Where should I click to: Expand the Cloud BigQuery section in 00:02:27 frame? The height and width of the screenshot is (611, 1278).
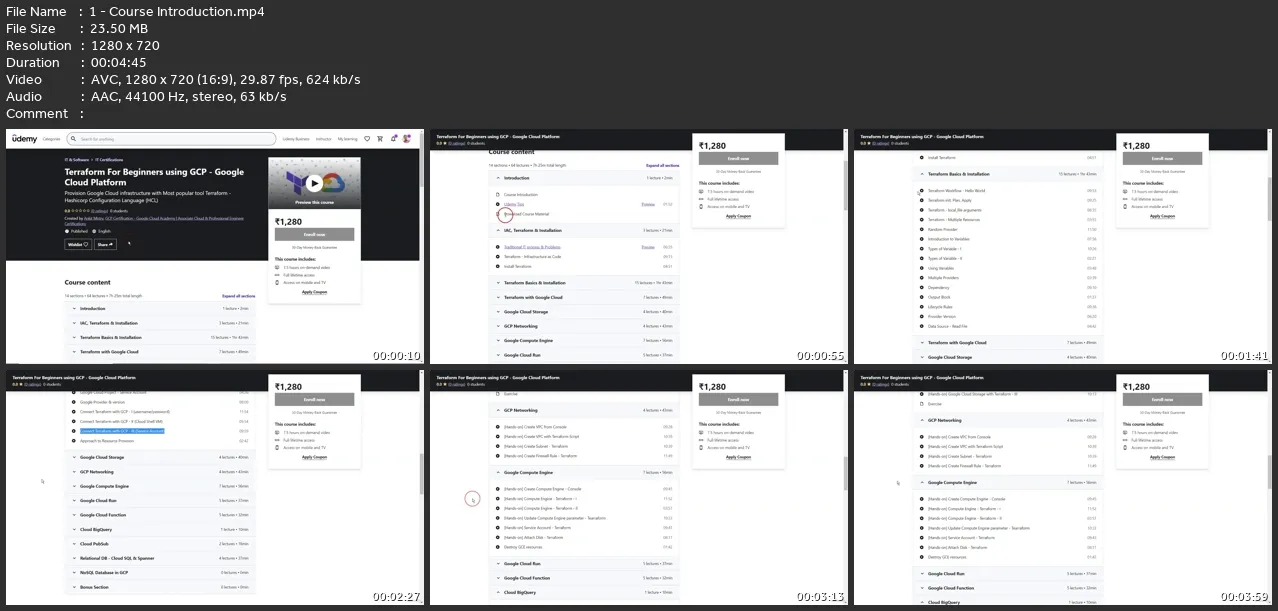(160, 529)
